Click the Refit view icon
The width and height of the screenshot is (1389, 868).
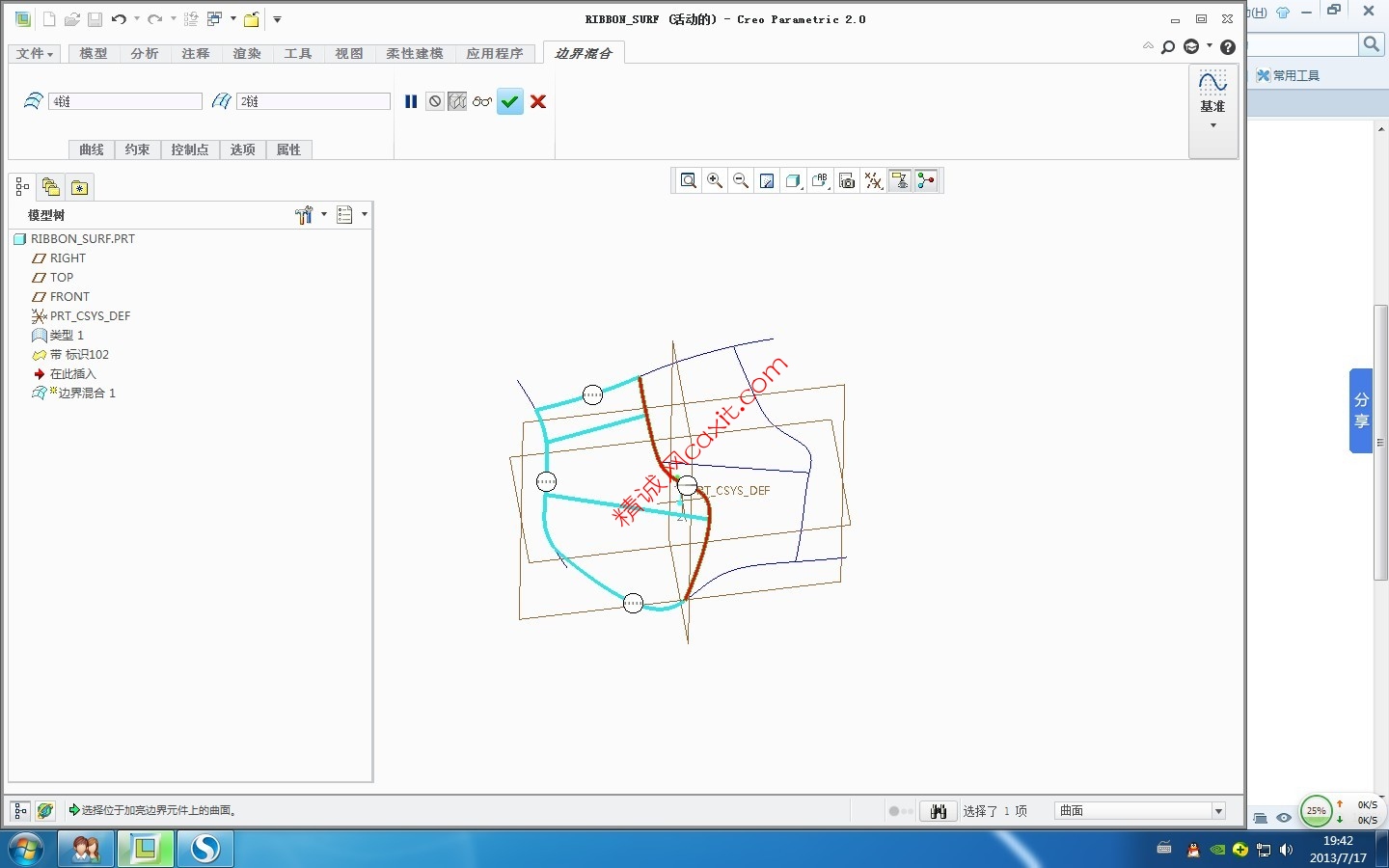pos(688,180)
